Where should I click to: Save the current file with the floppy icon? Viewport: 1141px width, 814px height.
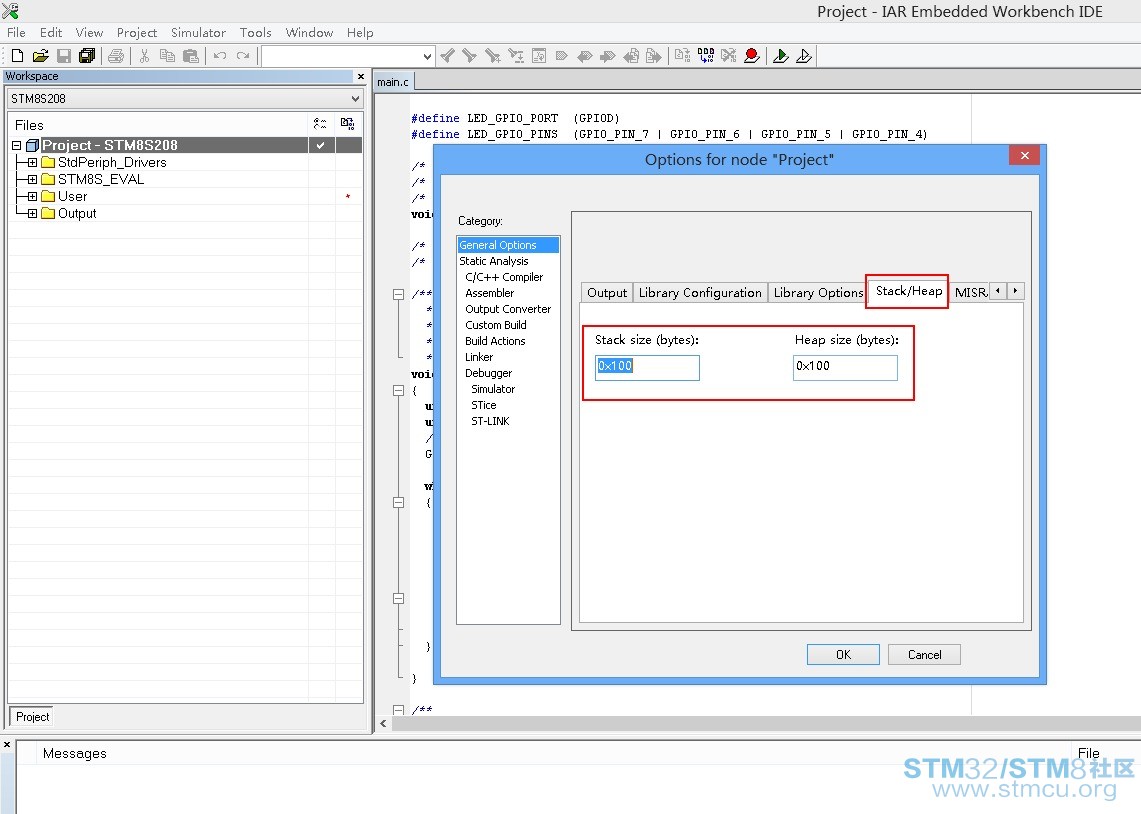pyautogui.click(x=64, y=56)
